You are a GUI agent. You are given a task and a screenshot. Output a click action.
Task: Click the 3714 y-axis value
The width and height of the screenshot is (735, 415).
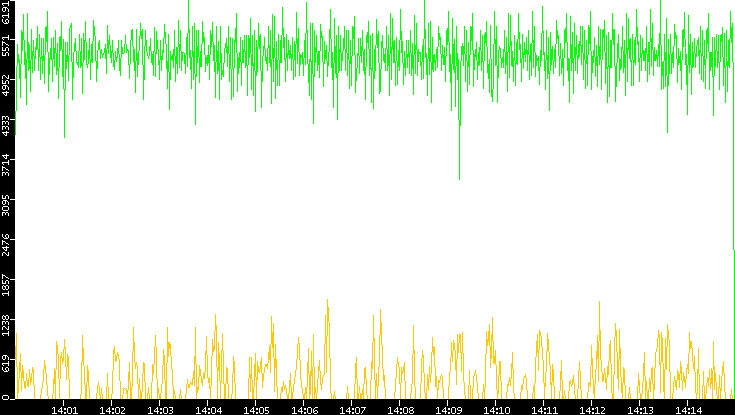click(6, 165)
